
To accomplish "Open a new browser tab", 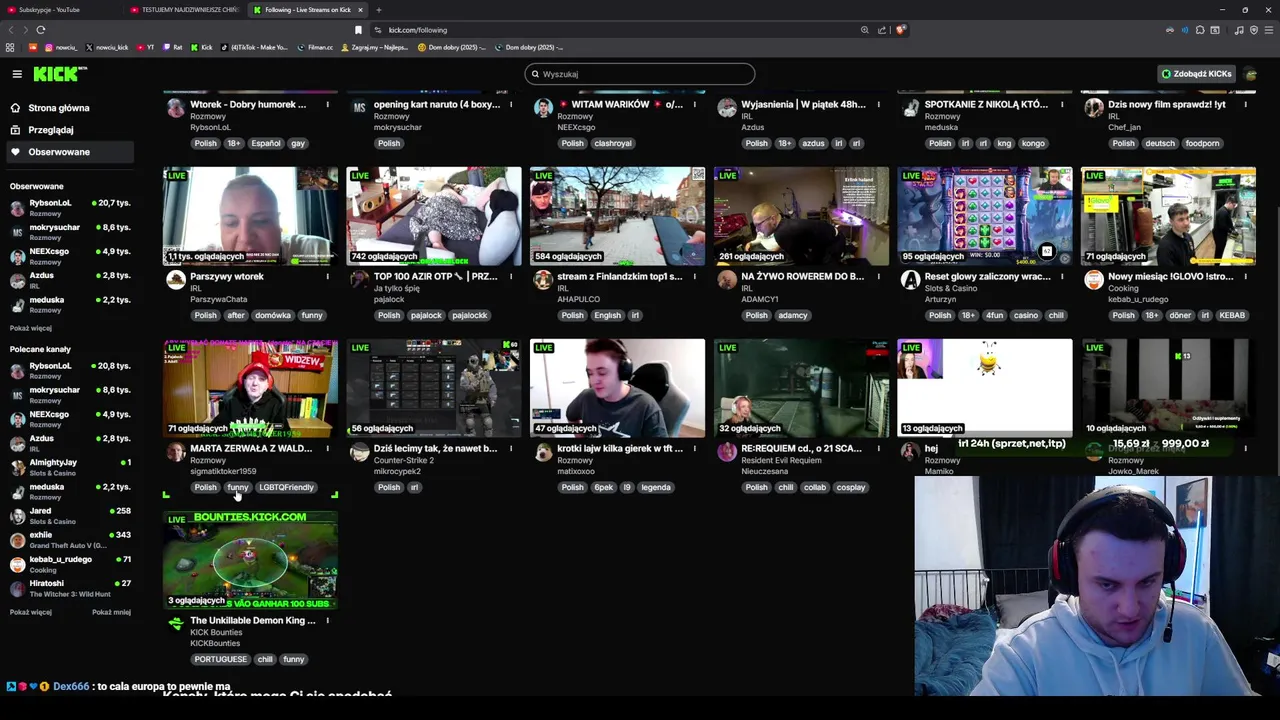I will (x=378, y=10).
